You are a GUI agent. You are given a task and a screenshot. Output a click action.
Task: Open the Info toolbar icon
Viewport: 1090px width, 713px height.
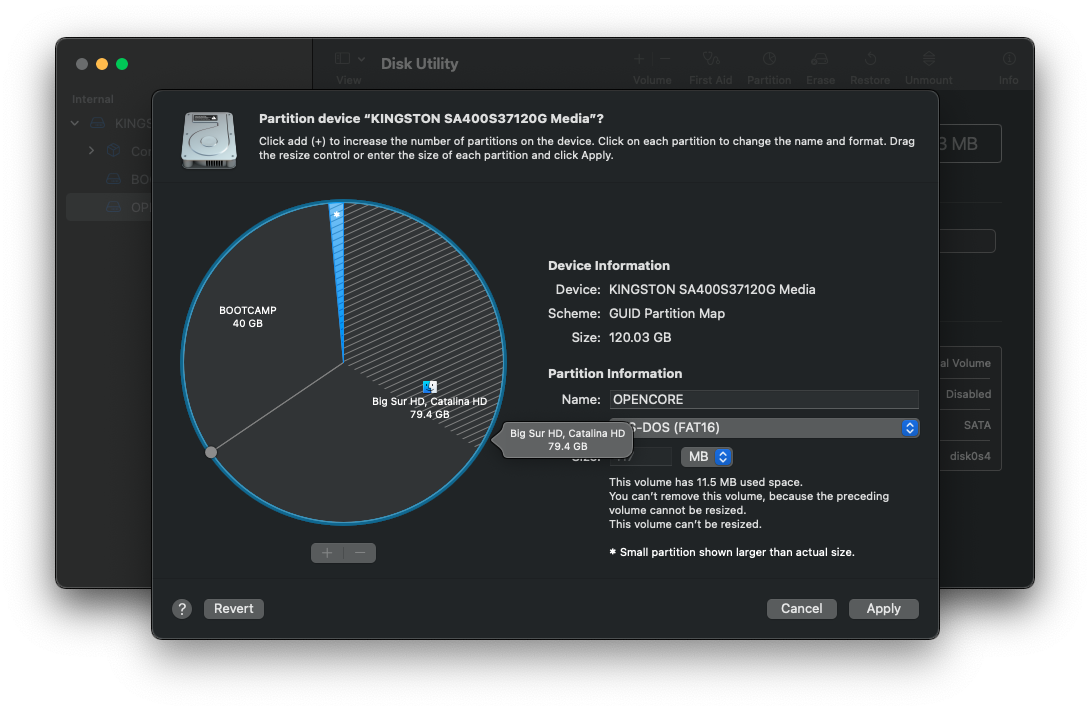pyautogui.click(x=1009, y=60)
